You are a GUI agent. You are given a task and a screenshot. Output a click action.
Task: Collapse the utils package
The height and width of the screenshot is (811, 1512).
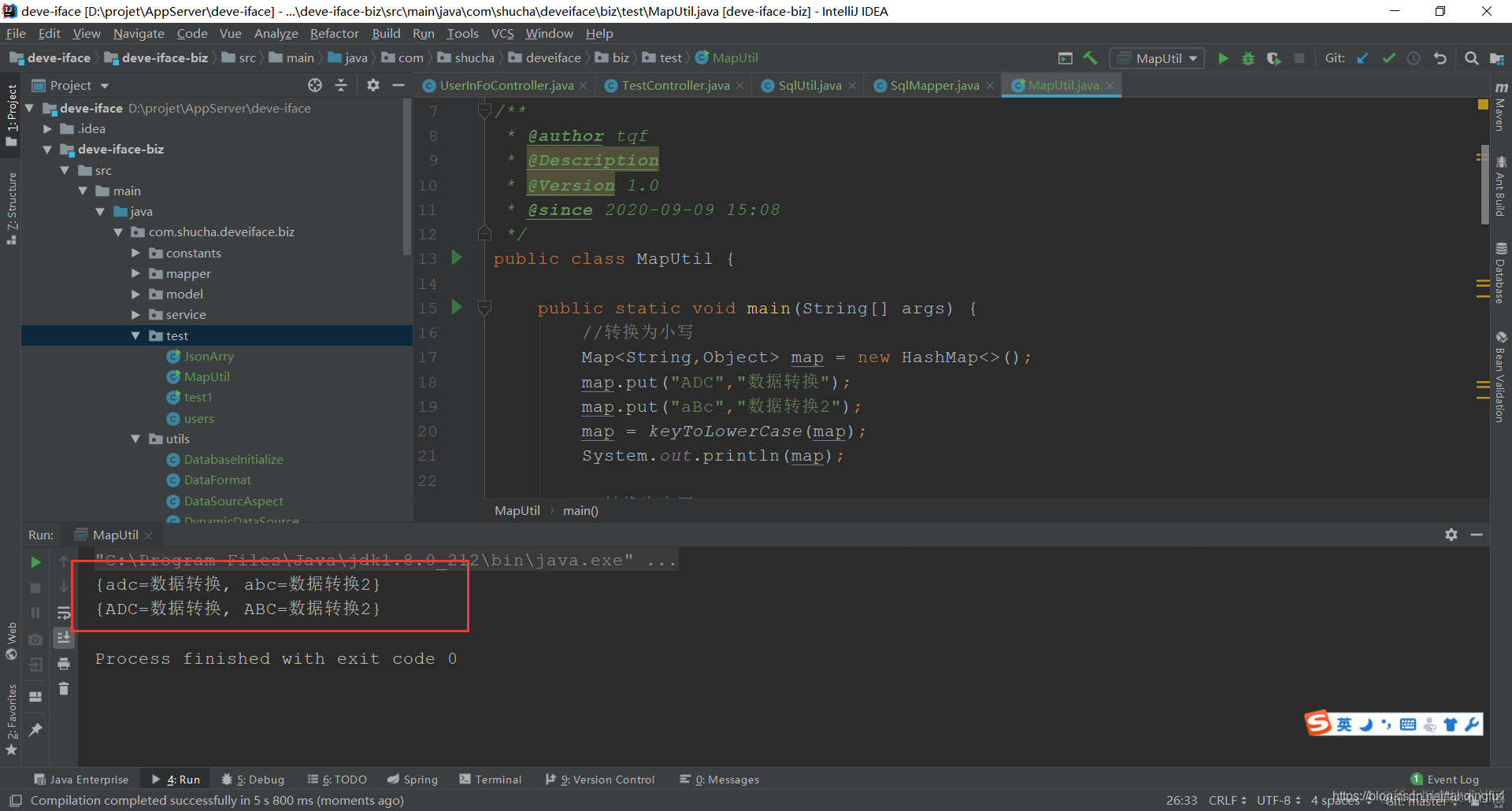click(135, 439)
